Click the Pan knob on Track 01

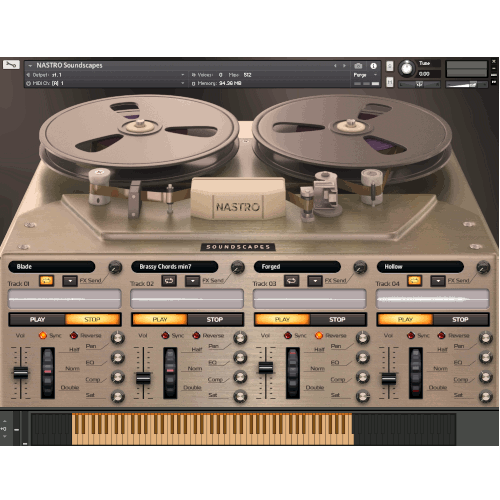click(x=118, y=338)
